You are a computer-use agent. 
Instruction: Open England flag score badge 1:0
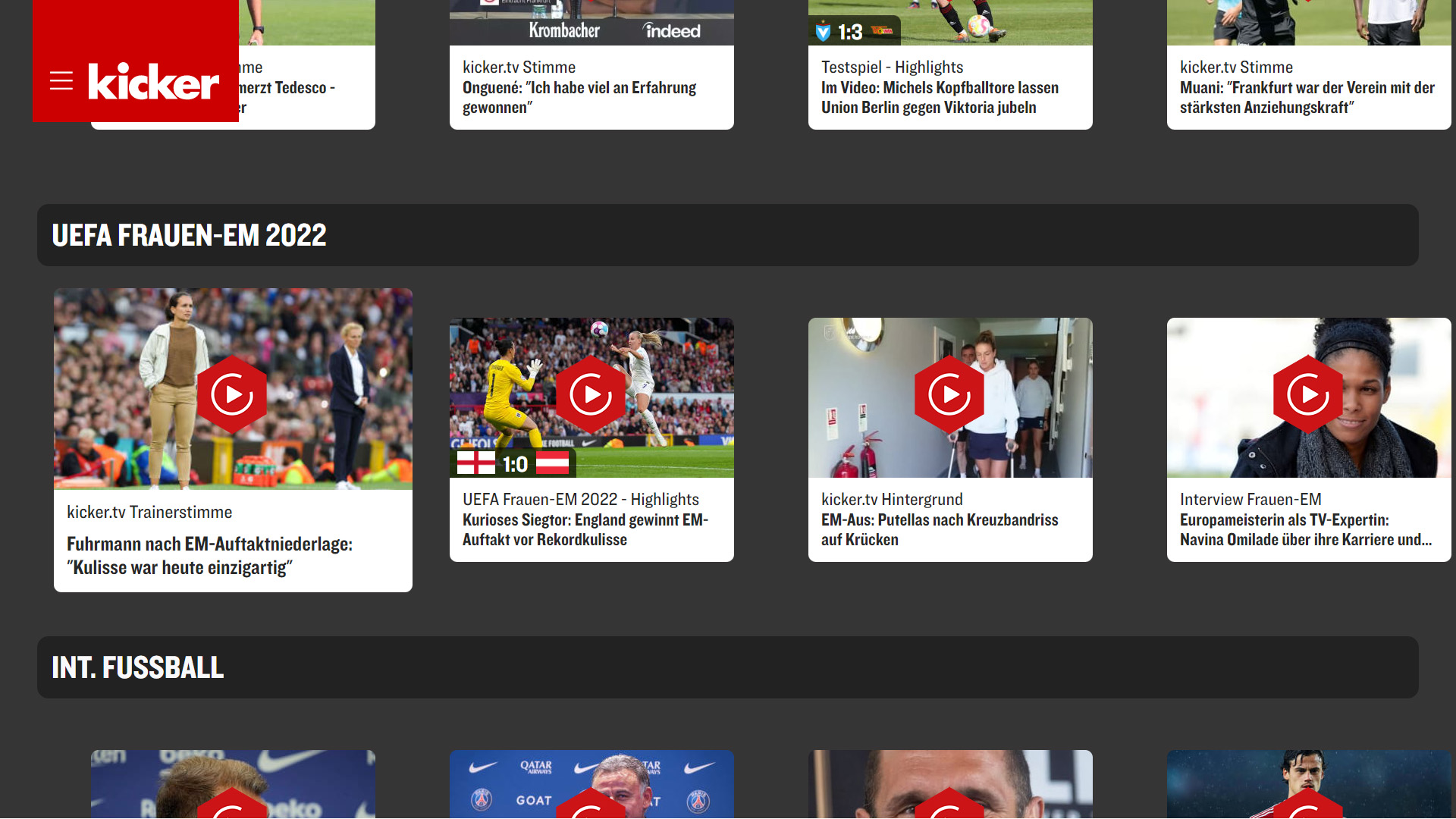click(x=513, y=463)
